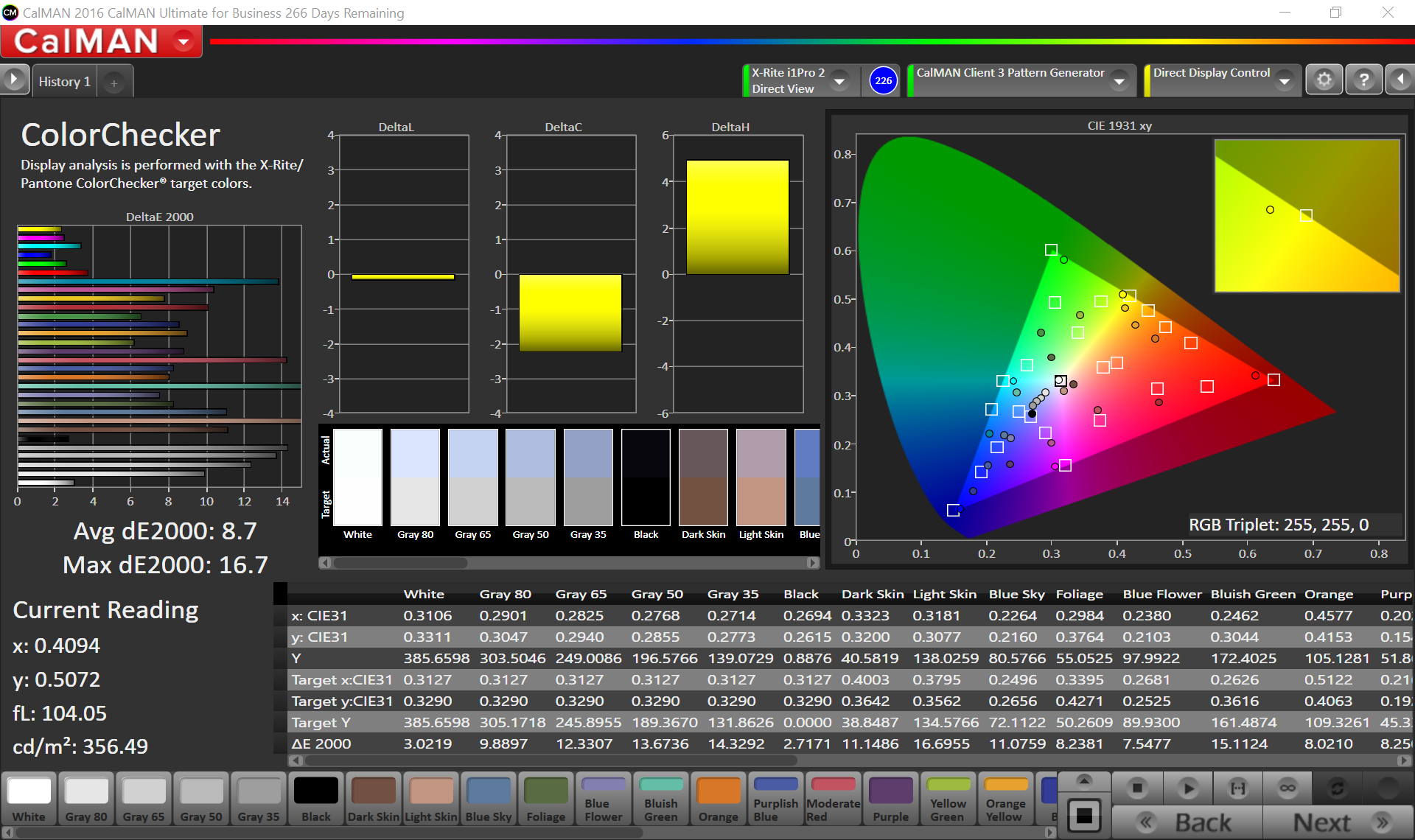The height and width of the screenshot is (840, 1415).
Task: Click the add history tab plus icon
Action: pos(114,83)
